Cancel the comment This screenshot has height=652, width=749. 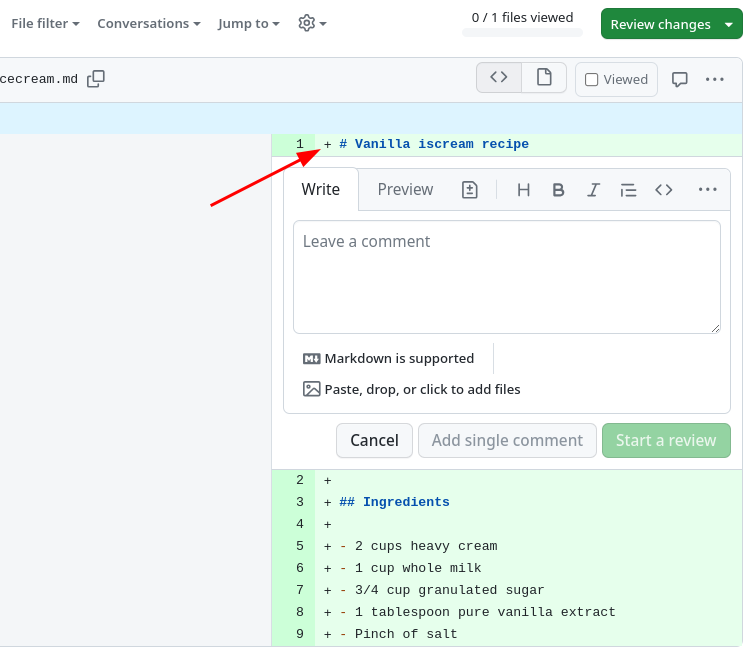point(374,440)
